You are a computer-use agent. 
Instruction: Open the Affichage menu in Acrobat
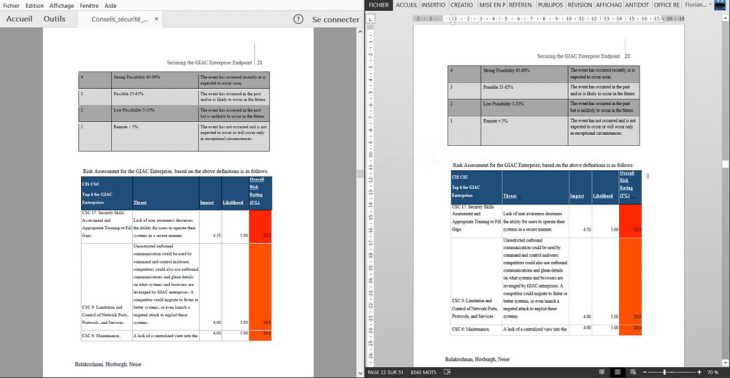point(61,6)
